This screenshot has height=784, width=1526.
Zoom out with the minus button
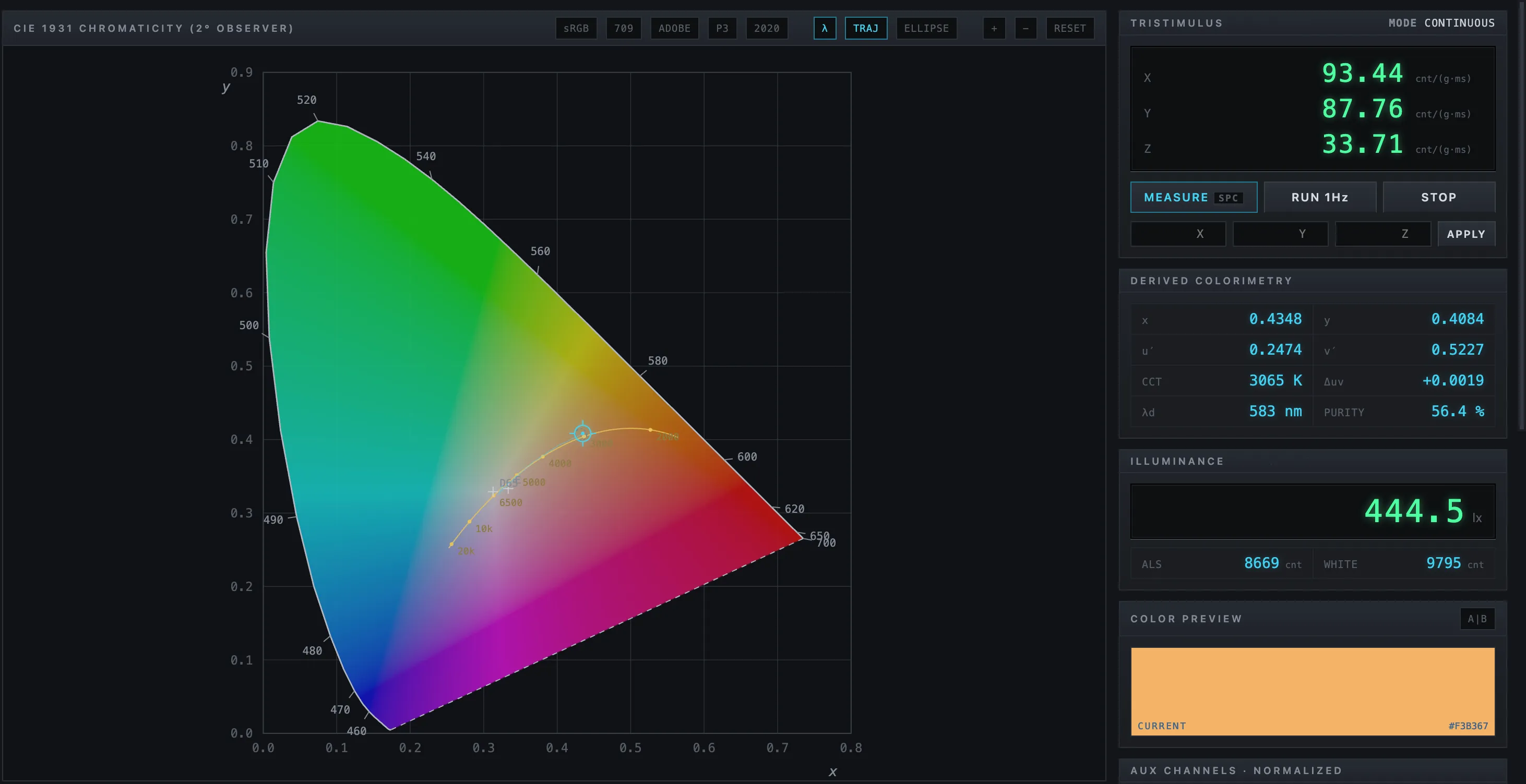point(1026,28)
